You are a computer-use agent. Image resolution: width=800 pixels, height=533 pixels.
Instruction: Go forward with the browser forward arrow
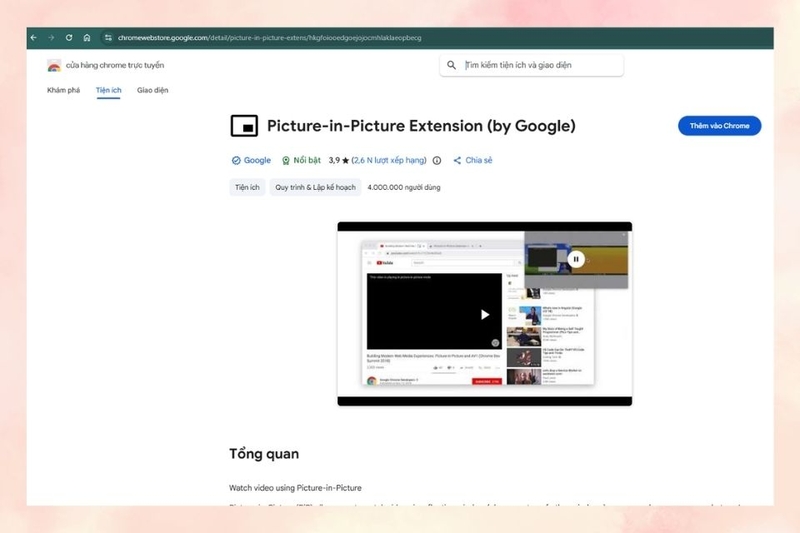coord(51,38)
